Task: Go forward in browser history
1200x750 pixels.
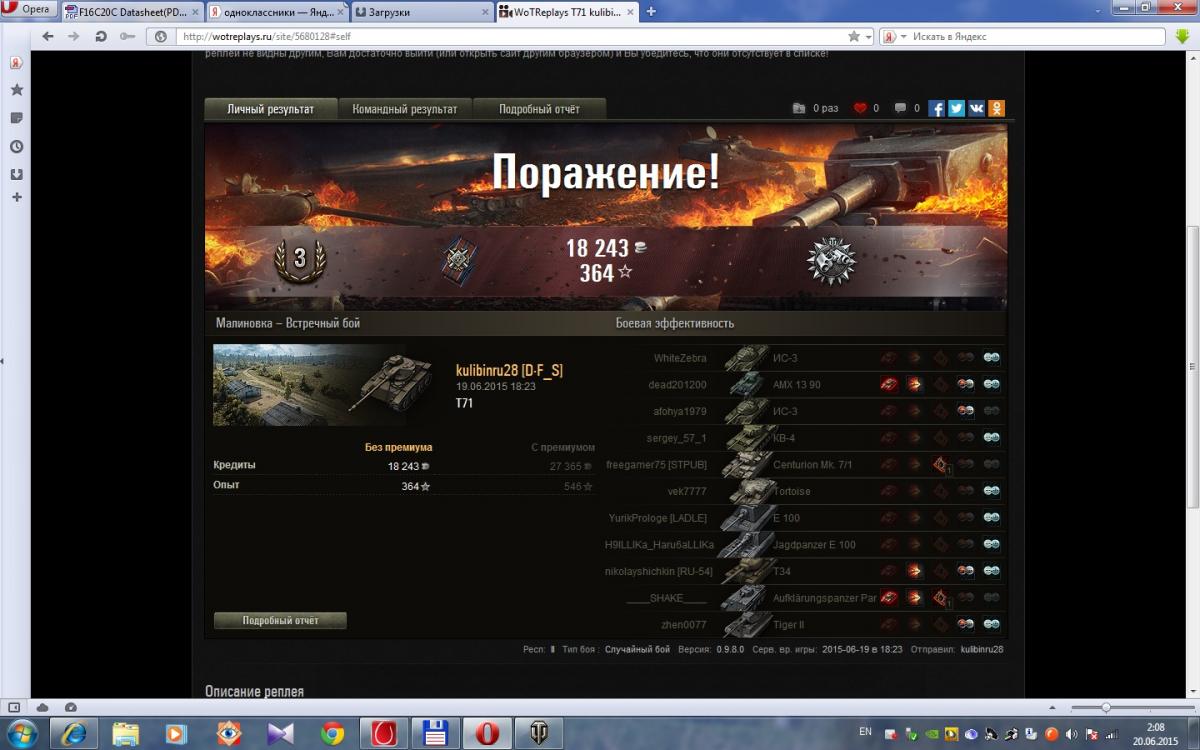Action: coord(74,36)
